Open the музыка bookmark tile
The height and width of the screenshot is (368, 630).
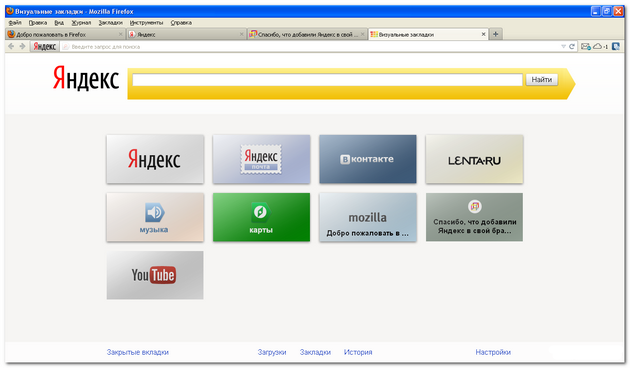(155, 217)
